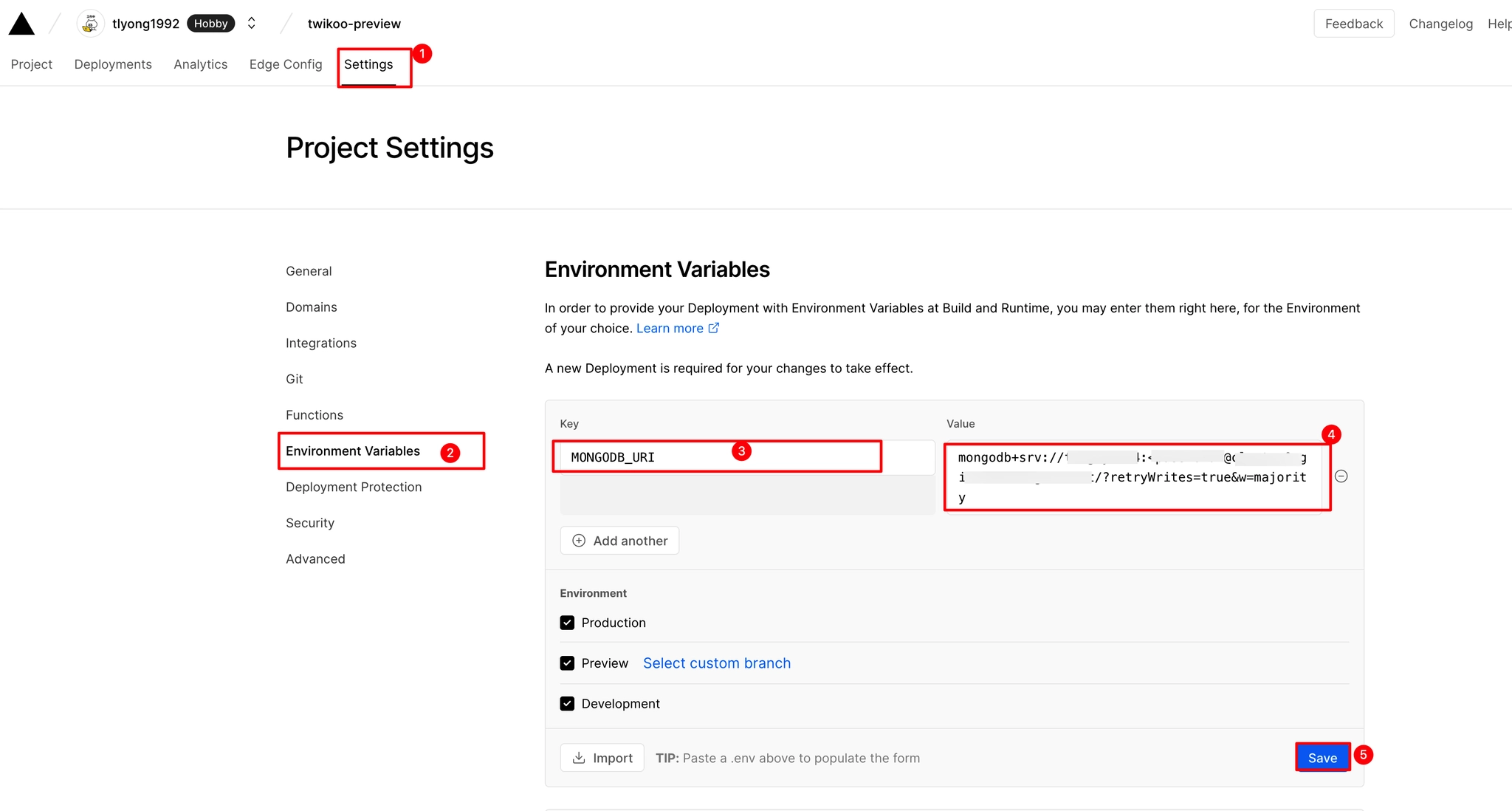
Task: Toggle the Preview environment checkbox
Action: (567, 663)
